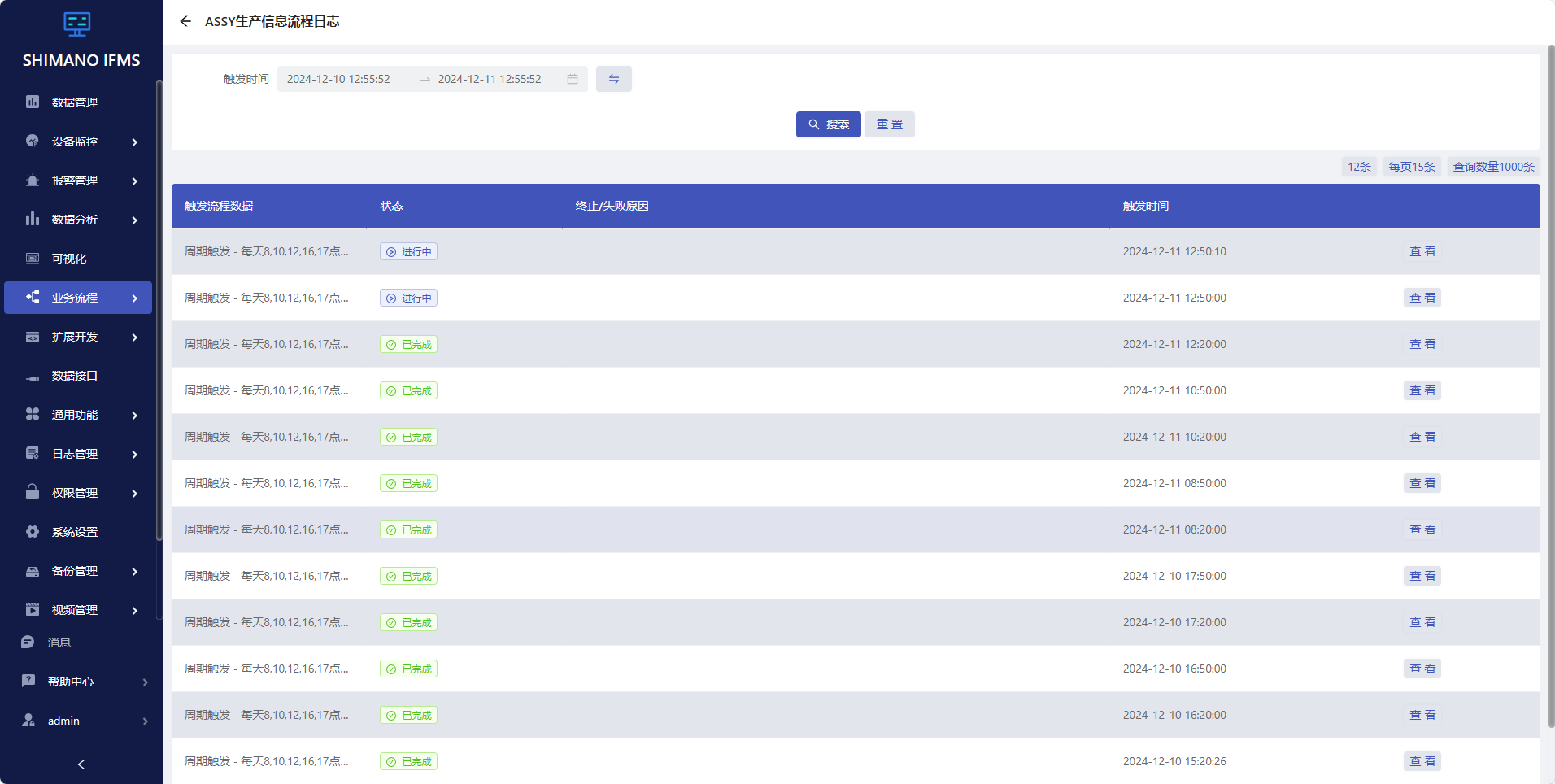Click the 进行中 status tag in the 12:50:10 row

pyautogui.click(x=408, y=251)
